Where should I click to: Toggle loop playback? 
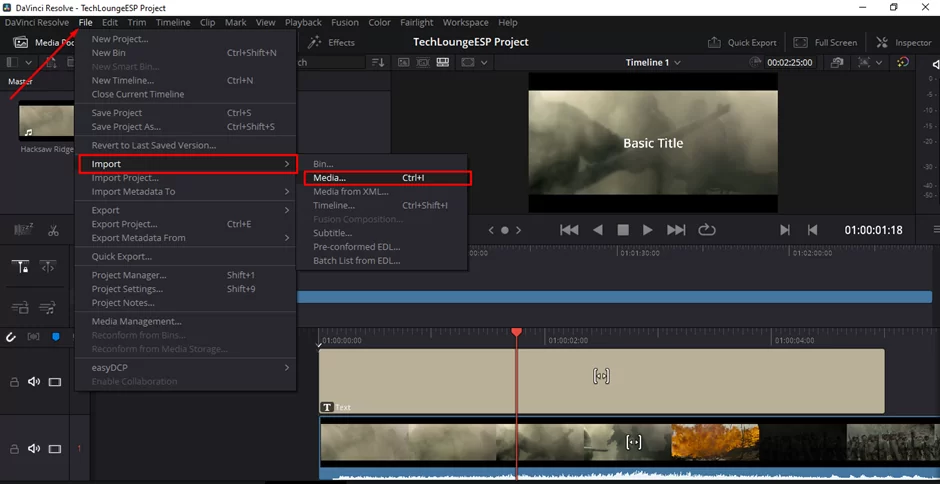coord(707,230)
